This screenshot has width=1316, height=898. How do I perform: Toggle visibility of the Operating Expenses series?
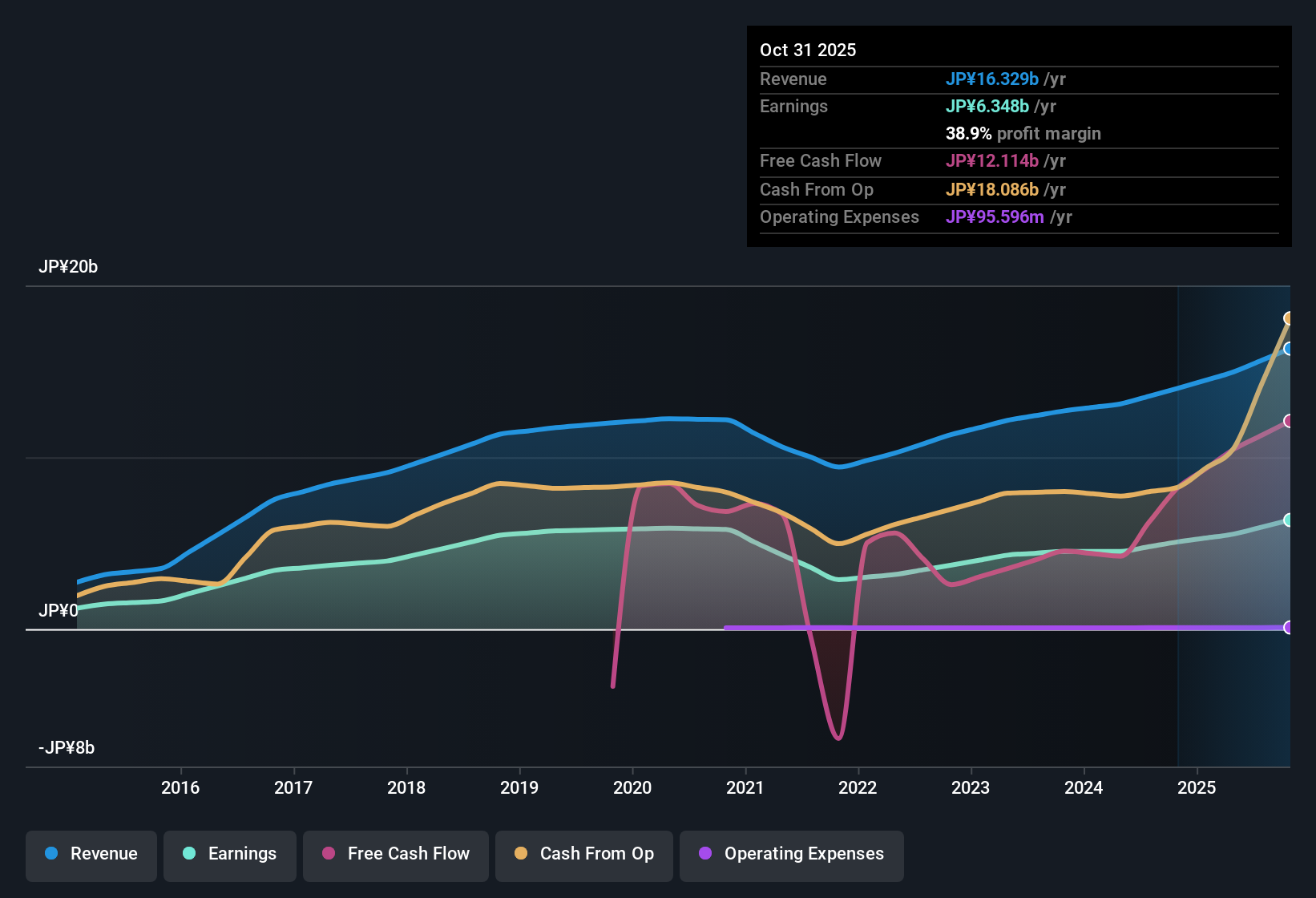791,854
